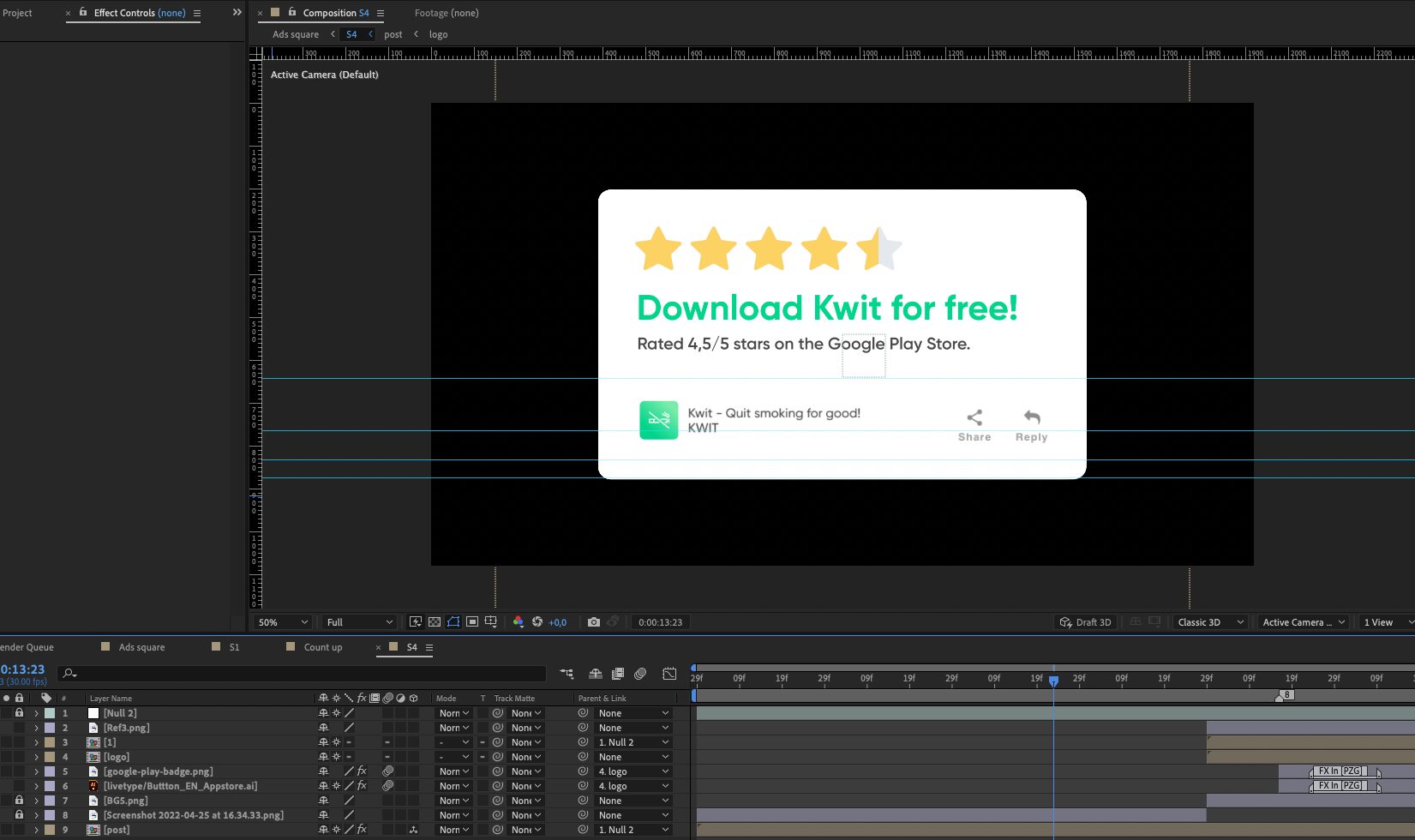Click the Reset Exposure icon
This screenshot has height=840, width=1415.
coord(537,622)
